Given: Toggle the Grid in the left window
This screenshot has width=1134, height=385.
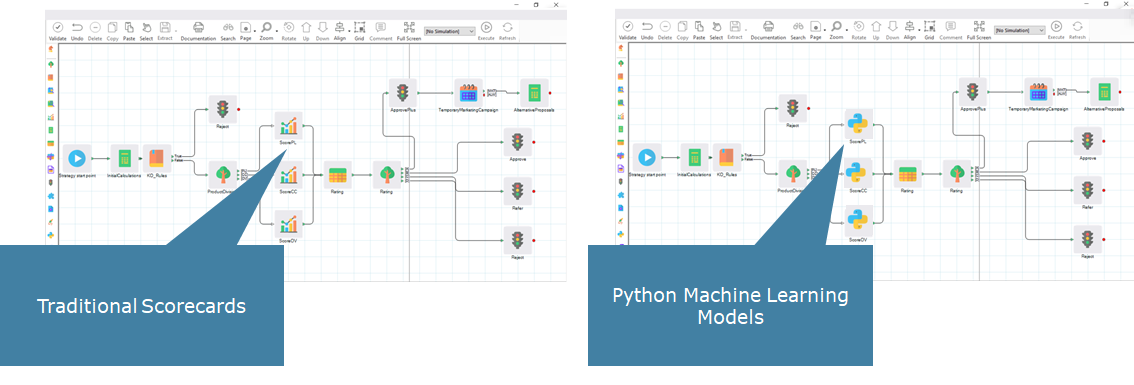Looking at the screenshot, I should click(359, 30).
